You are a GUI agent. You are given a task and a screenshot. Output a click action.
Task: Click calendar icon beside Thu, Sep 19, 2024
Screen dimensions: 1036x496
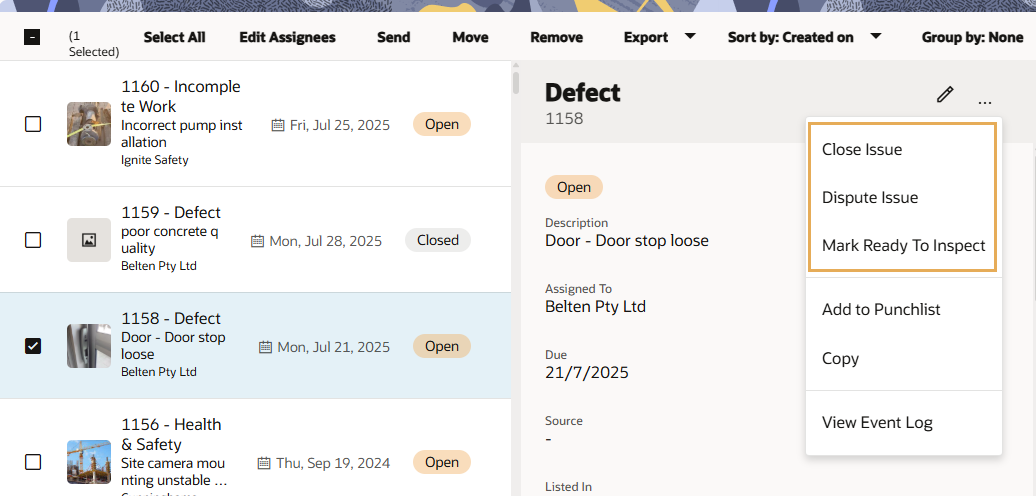coord(264,463)
